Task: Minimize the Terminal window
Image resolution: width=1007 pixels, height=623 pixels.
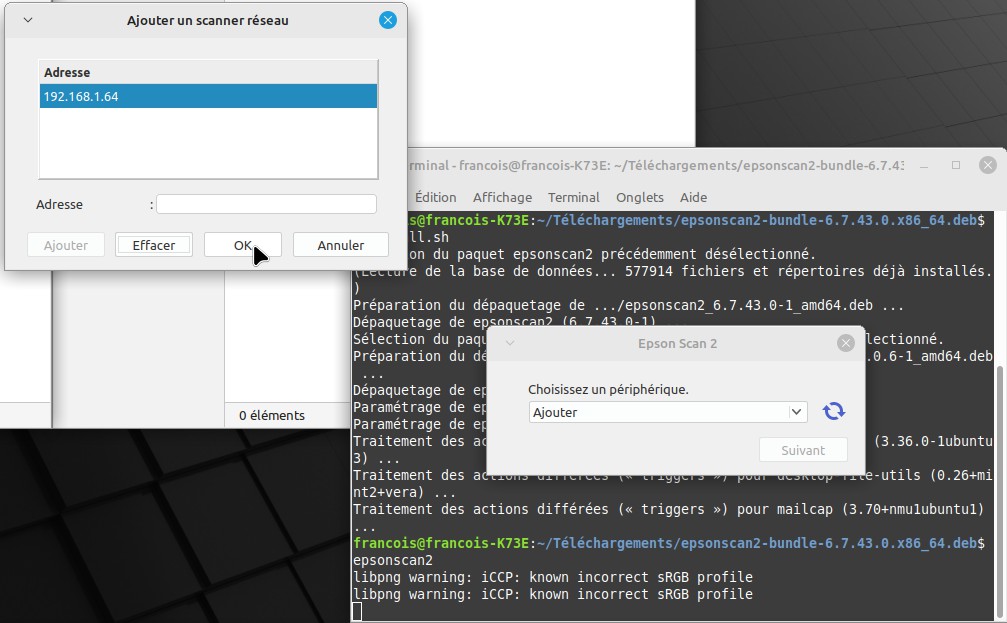Action: pos(924,166)
